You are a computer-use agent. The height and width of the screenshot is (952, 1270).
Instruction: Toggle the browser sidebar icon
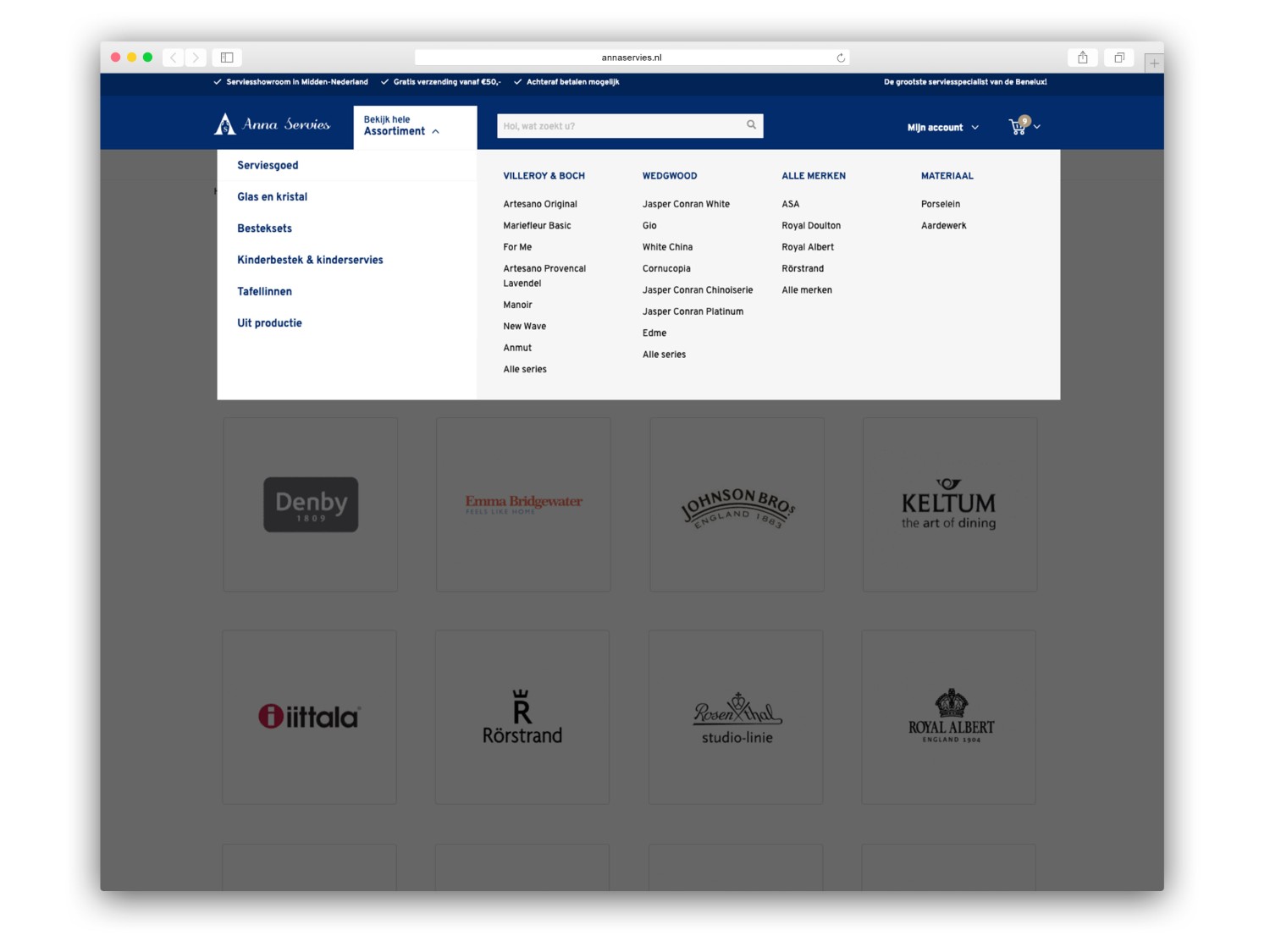226,57
